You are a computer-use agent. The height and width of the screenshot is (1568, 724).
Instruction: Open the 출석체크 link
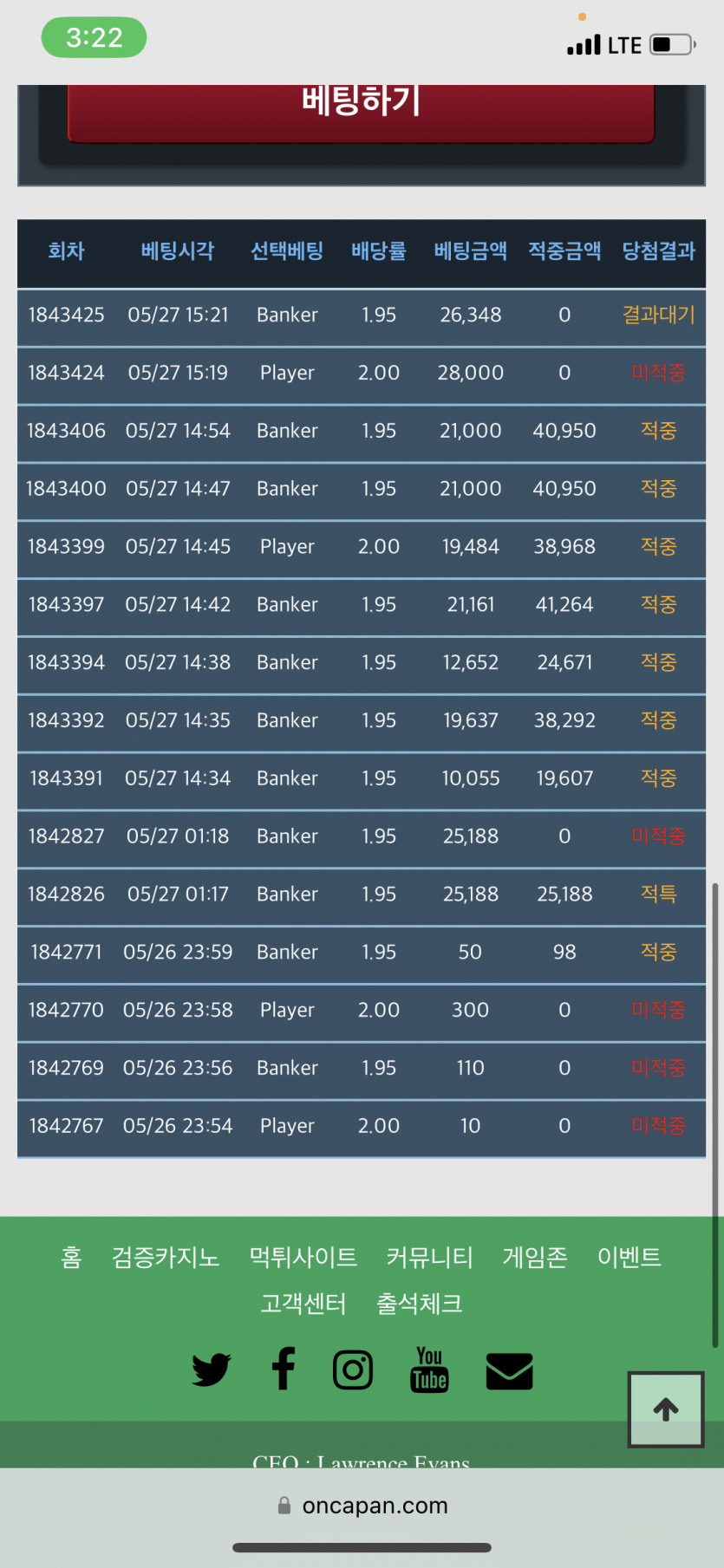tap(420, 1304)
